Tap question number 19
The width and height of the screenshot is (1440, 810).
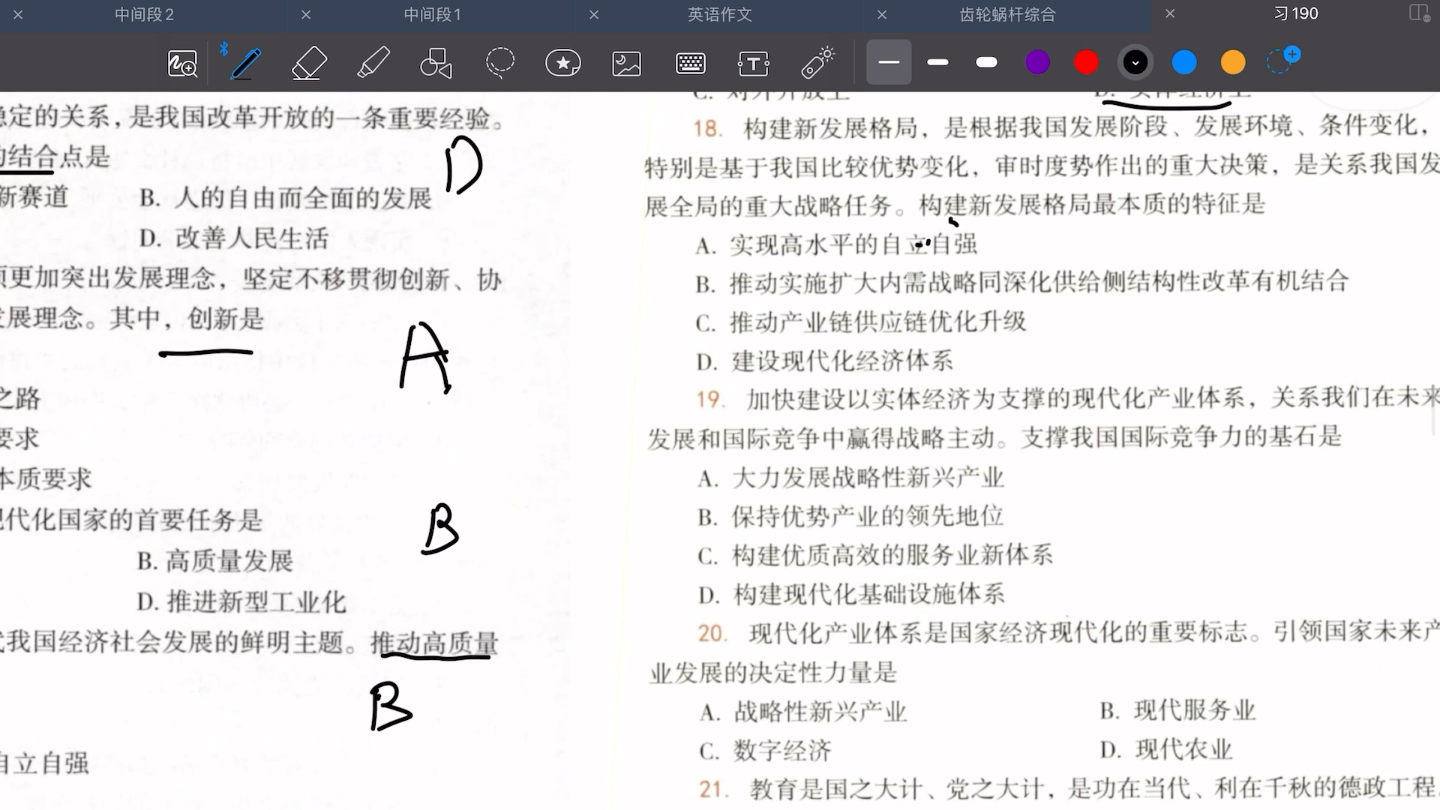(710, 399)
